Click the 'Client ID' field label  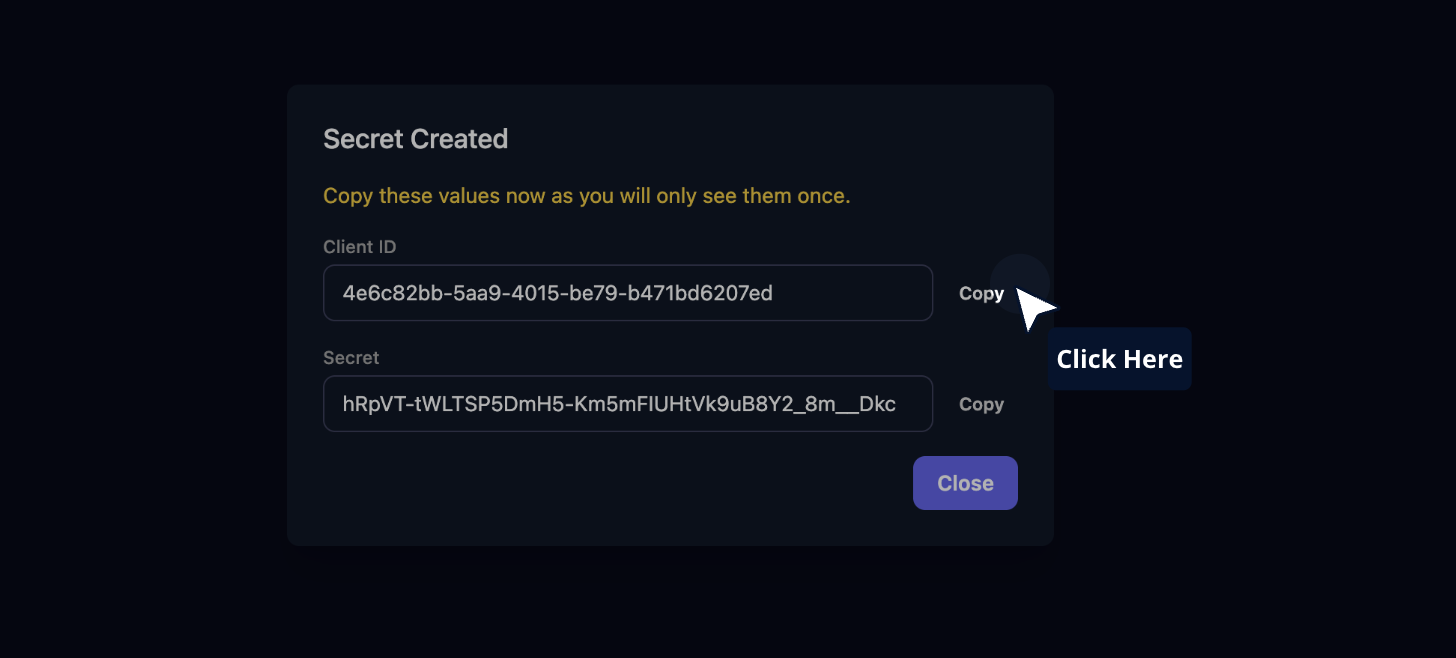pos(359,246)
